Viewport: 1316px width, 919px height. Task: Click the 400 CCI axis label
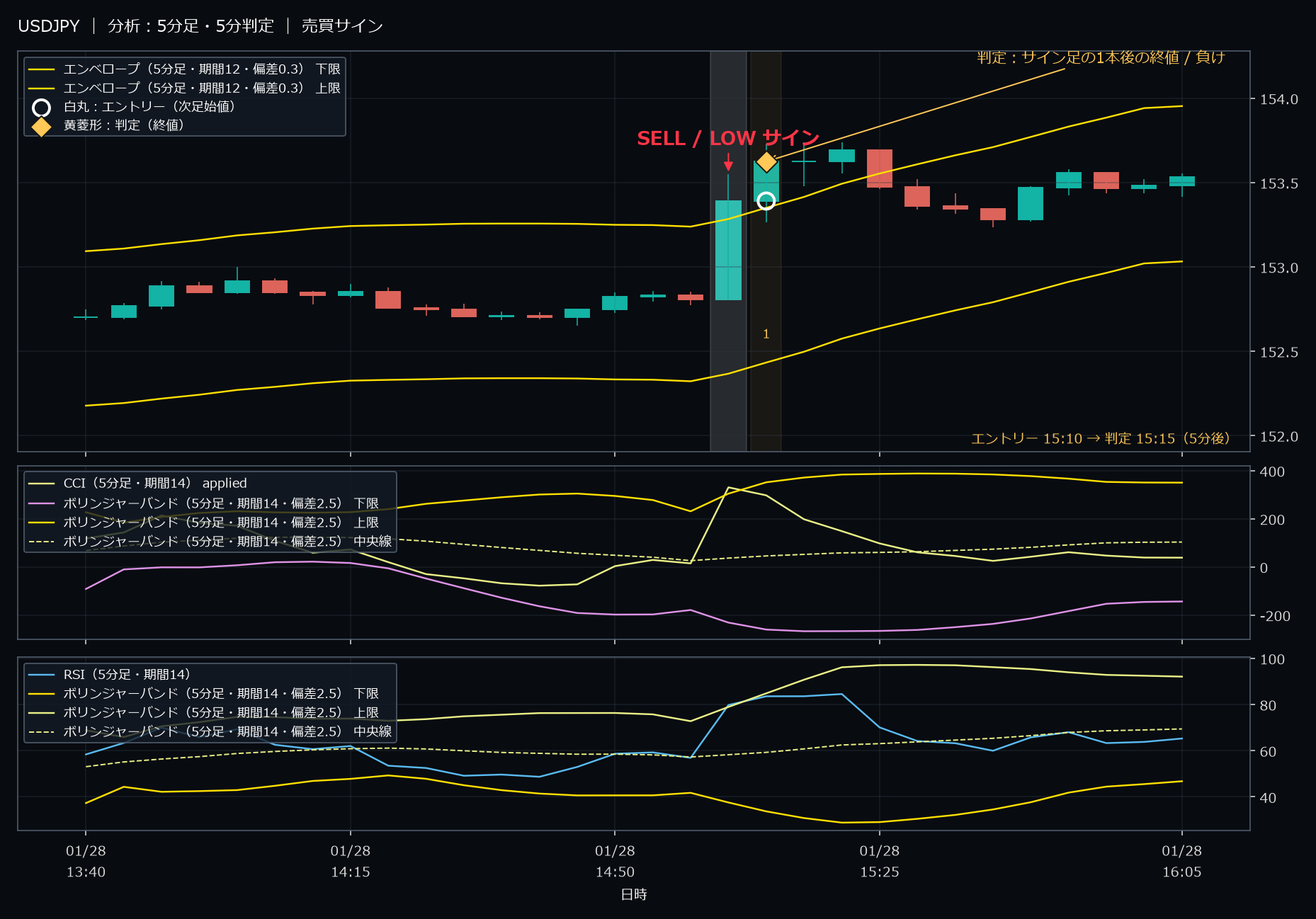coord(1272,472)
